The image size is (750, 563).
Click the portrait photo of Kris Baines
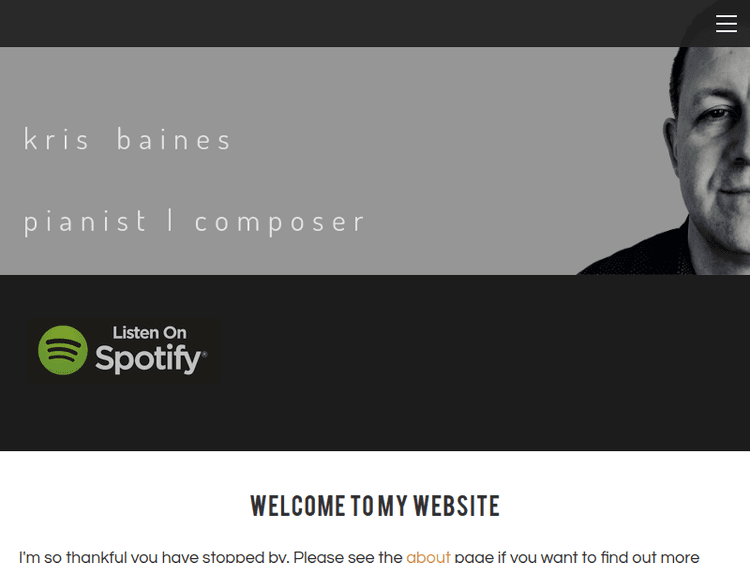pyautogui.click(x=690, y=160)
